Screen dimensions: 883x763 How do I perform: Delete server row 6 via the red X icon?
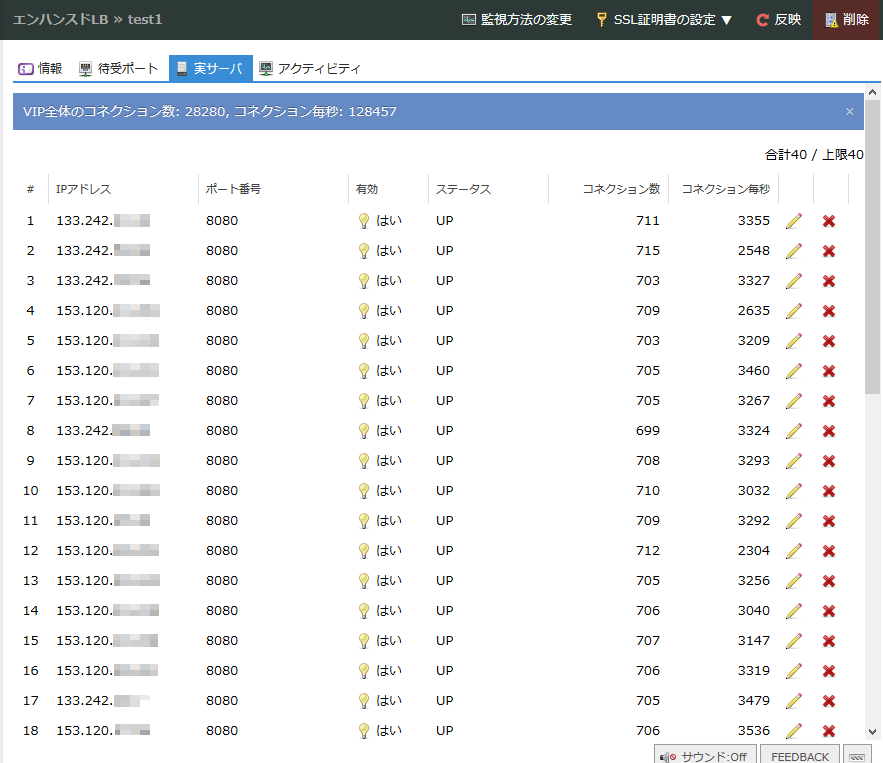(829, 371)
